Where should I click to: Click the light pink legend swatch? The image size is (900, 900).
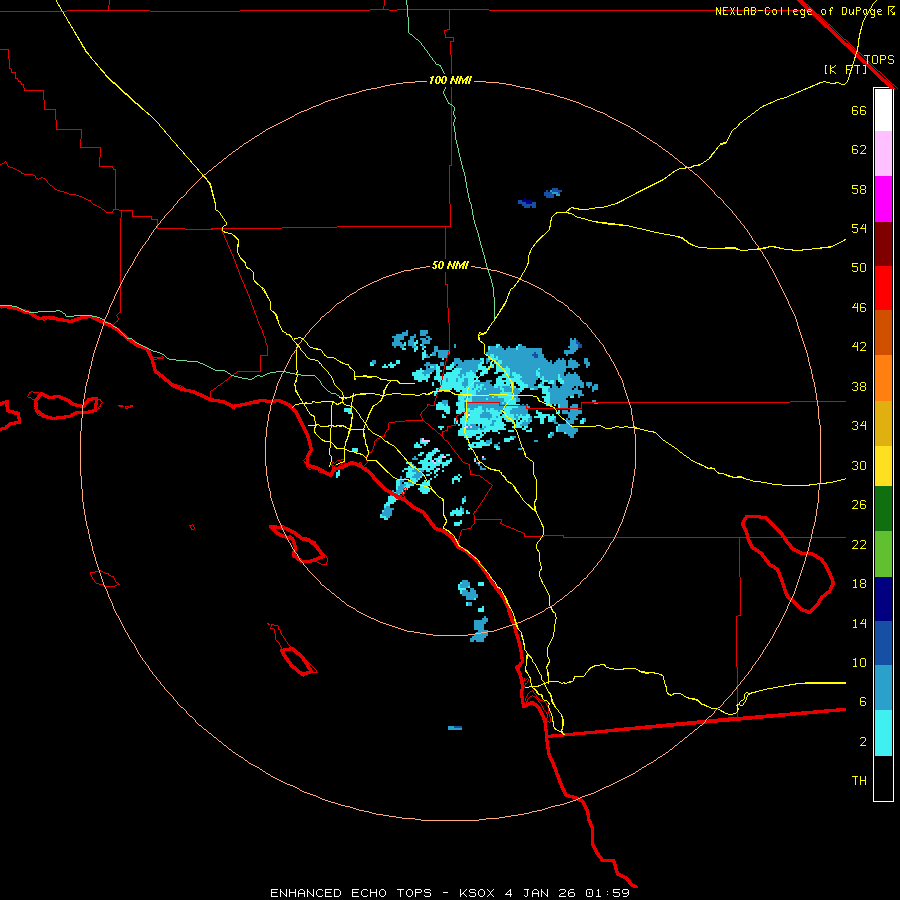(x=883, y=154)
